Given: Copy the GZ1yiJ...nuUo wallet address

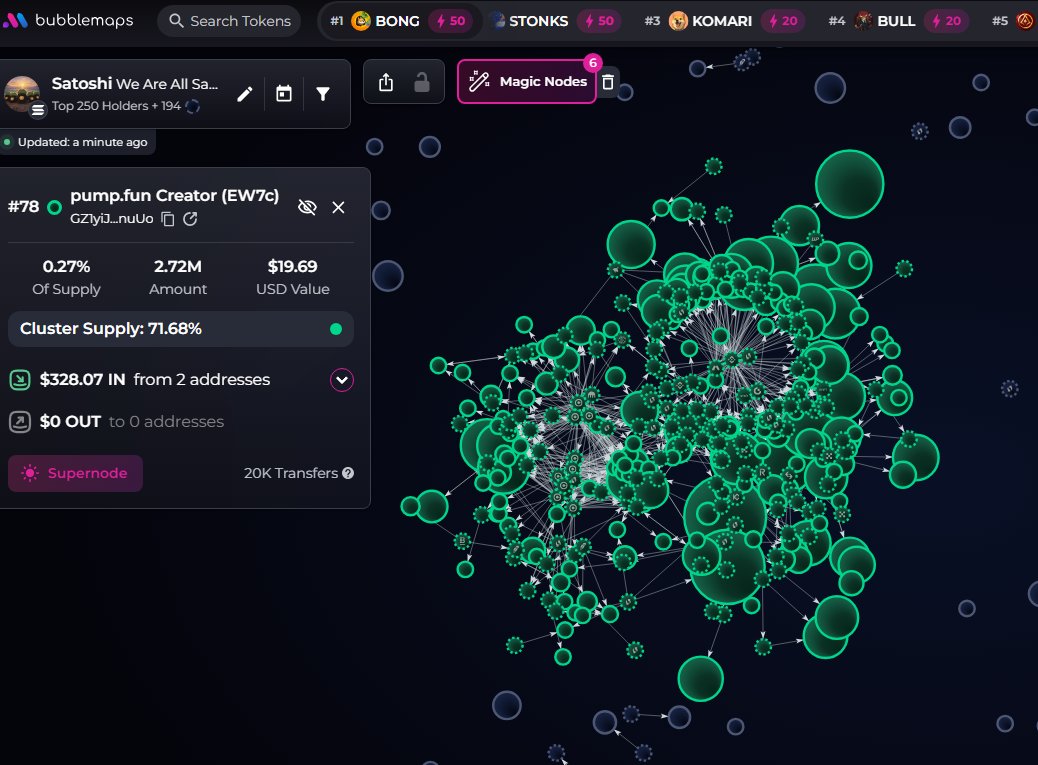Looking at the screenshot, I should [168, 220].
